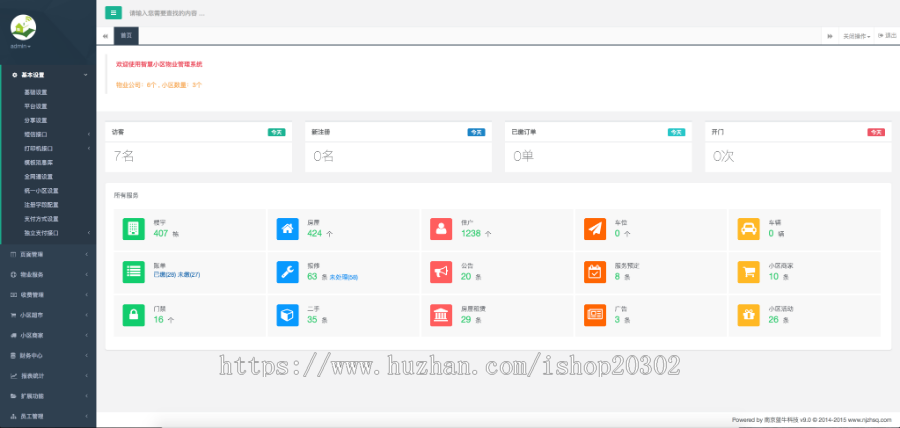The width and height of the screenshot is (900, 428).
Task: Click the unpaid bills link 未缴(27)
Action: [189, 275]
